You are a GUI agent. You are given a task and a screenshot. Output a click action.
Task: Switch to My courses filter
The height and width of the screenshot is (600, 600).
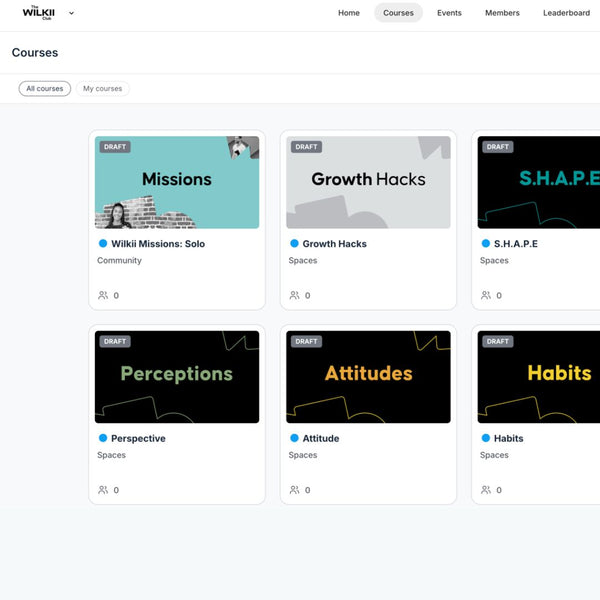102,89
